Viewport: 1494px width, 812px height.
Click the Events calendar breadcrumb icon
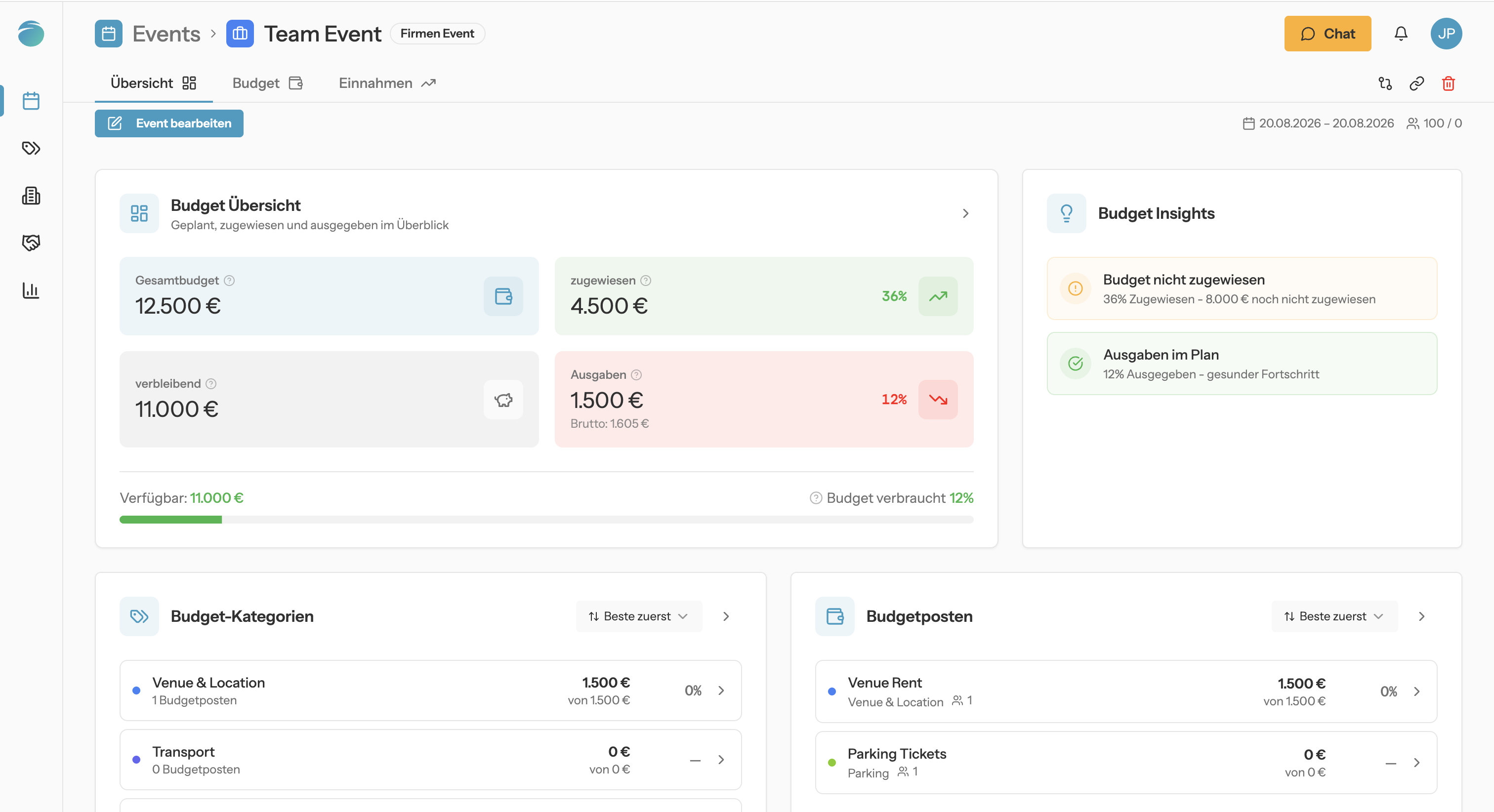(109, 34)
